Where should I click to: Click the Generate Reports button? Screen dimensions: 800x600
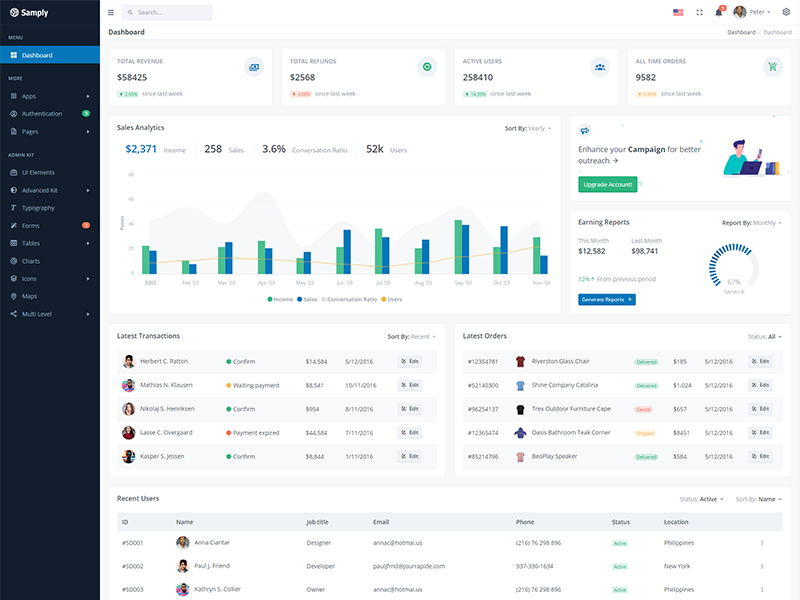coord(607,299)
